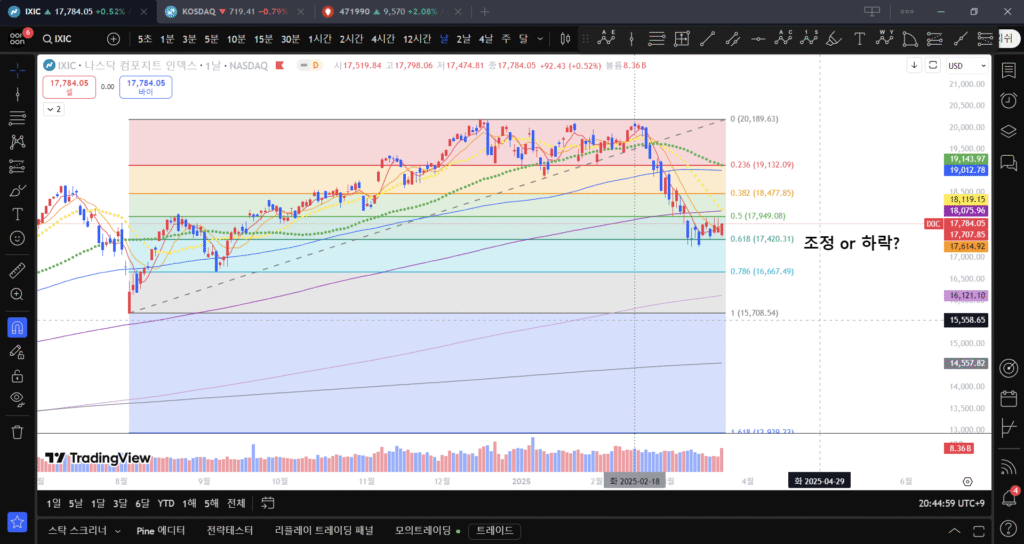Open the trend line tools in left sidebar
The height and width of the screenshot is (544, 1024).
tap(18, 95)
